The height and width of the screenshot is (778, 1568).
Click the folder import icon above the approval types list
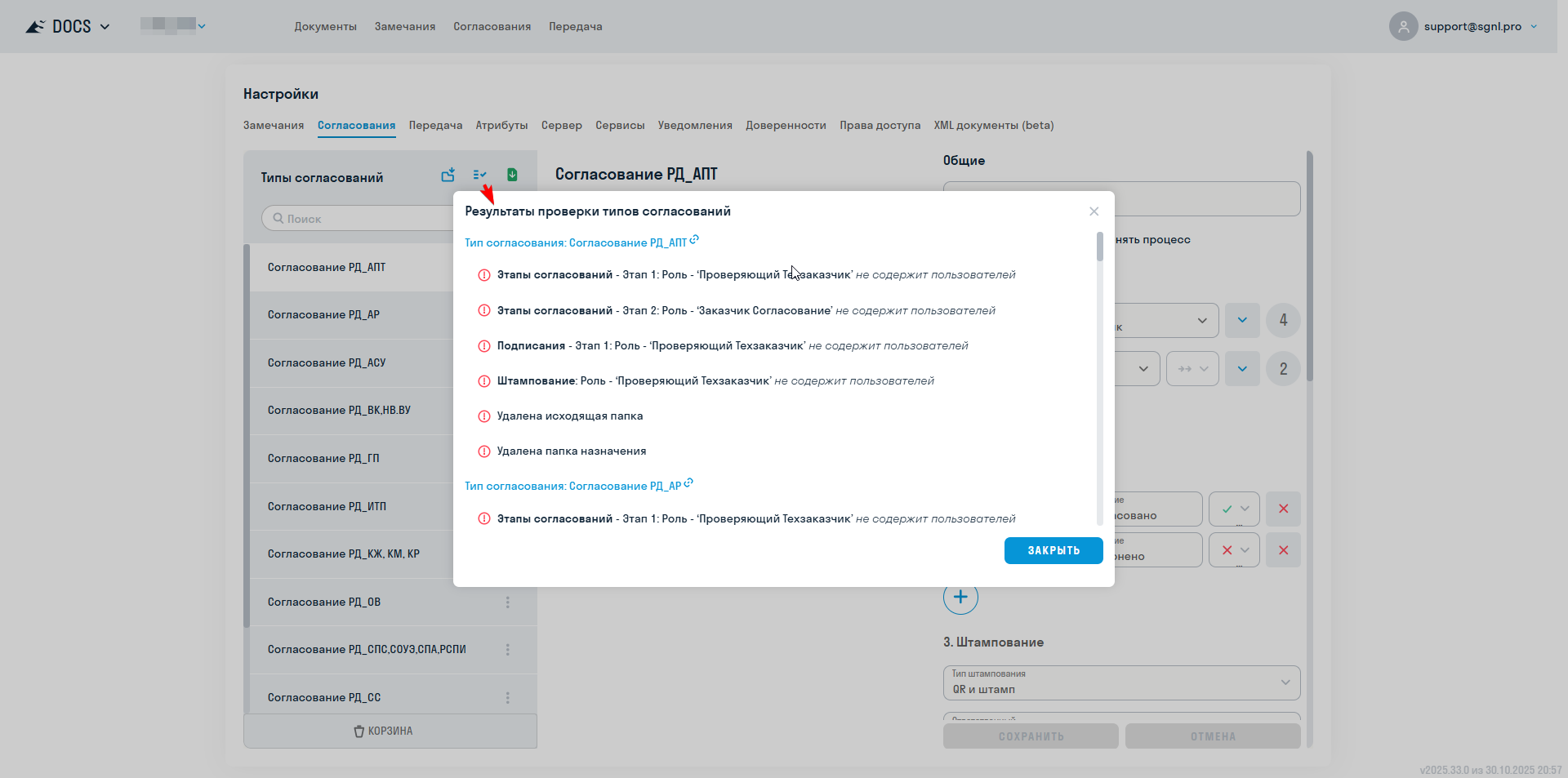click(448, 175)
